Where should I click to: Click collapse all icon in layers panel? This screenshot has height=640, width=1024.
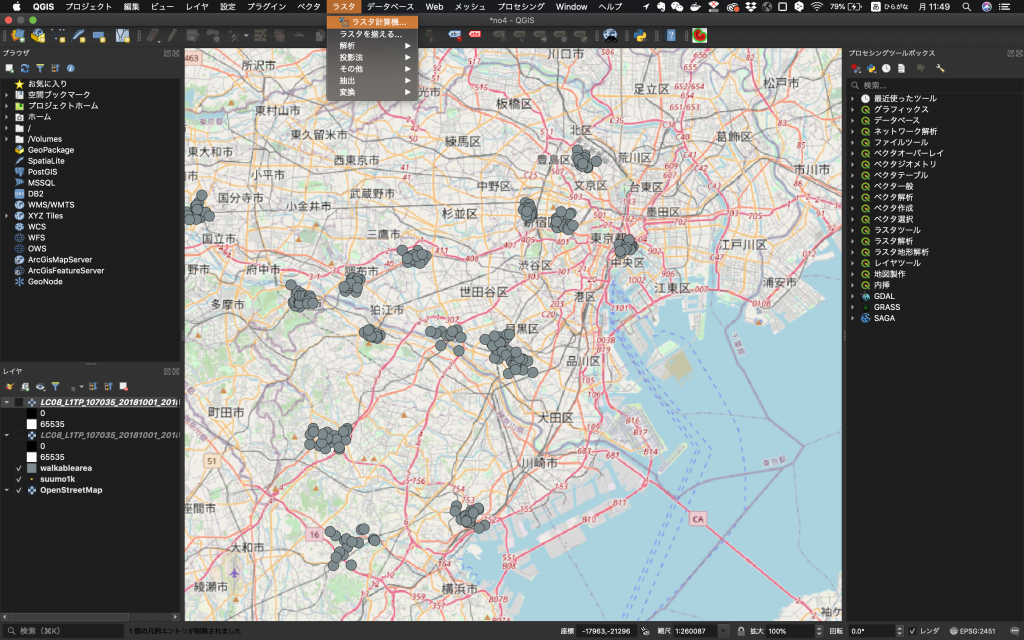pos(108,387)
